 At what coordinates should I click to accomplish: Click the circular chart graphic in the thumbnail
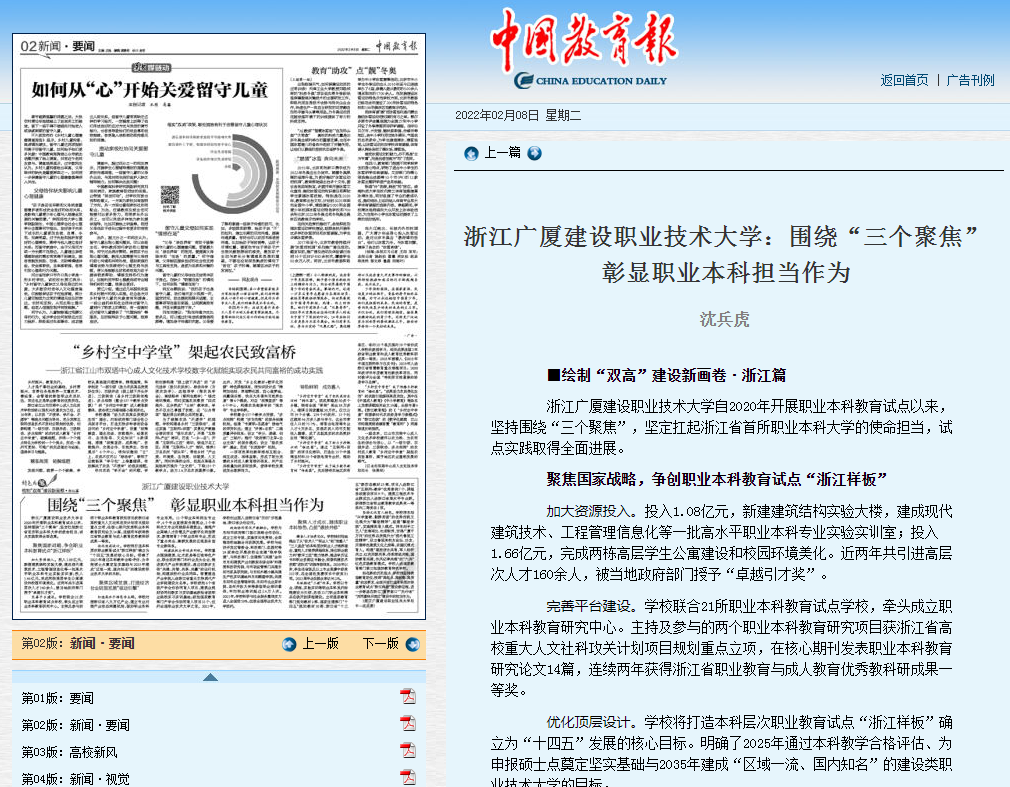point(233,175)
